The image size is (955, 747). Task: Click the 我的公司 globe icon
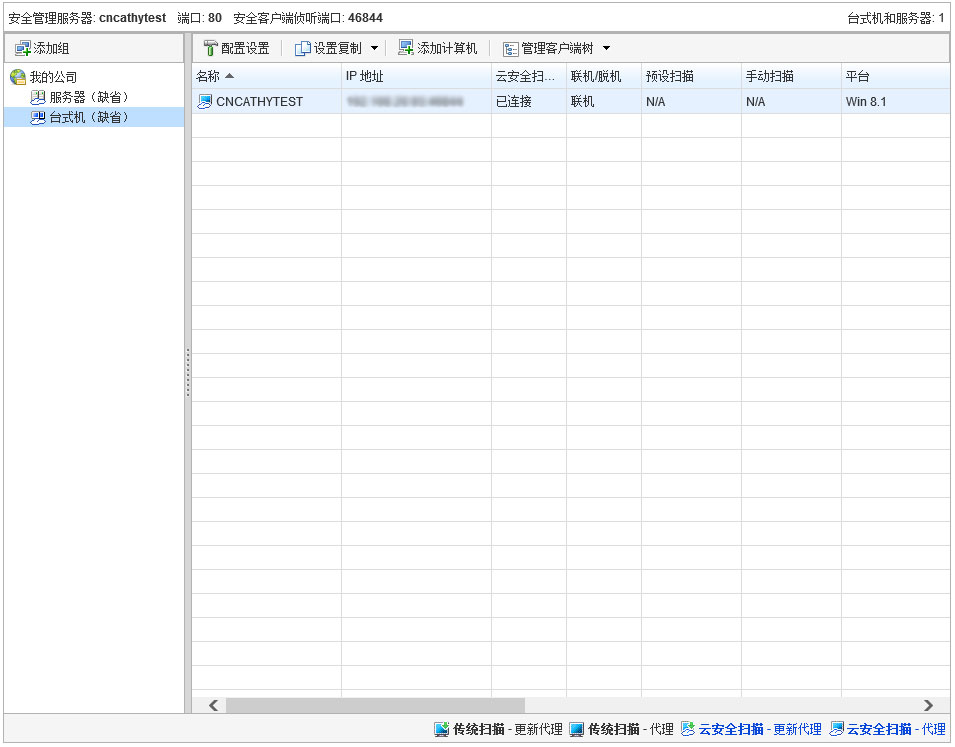(x=18, y=77)
